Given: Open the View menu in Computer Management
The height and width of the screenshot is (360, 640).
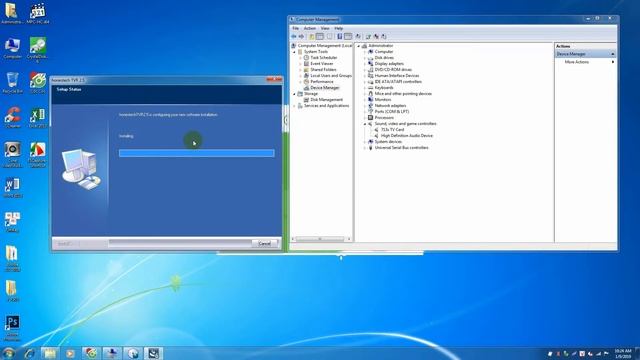Looking at the screenshot, I should coord(325,29).
